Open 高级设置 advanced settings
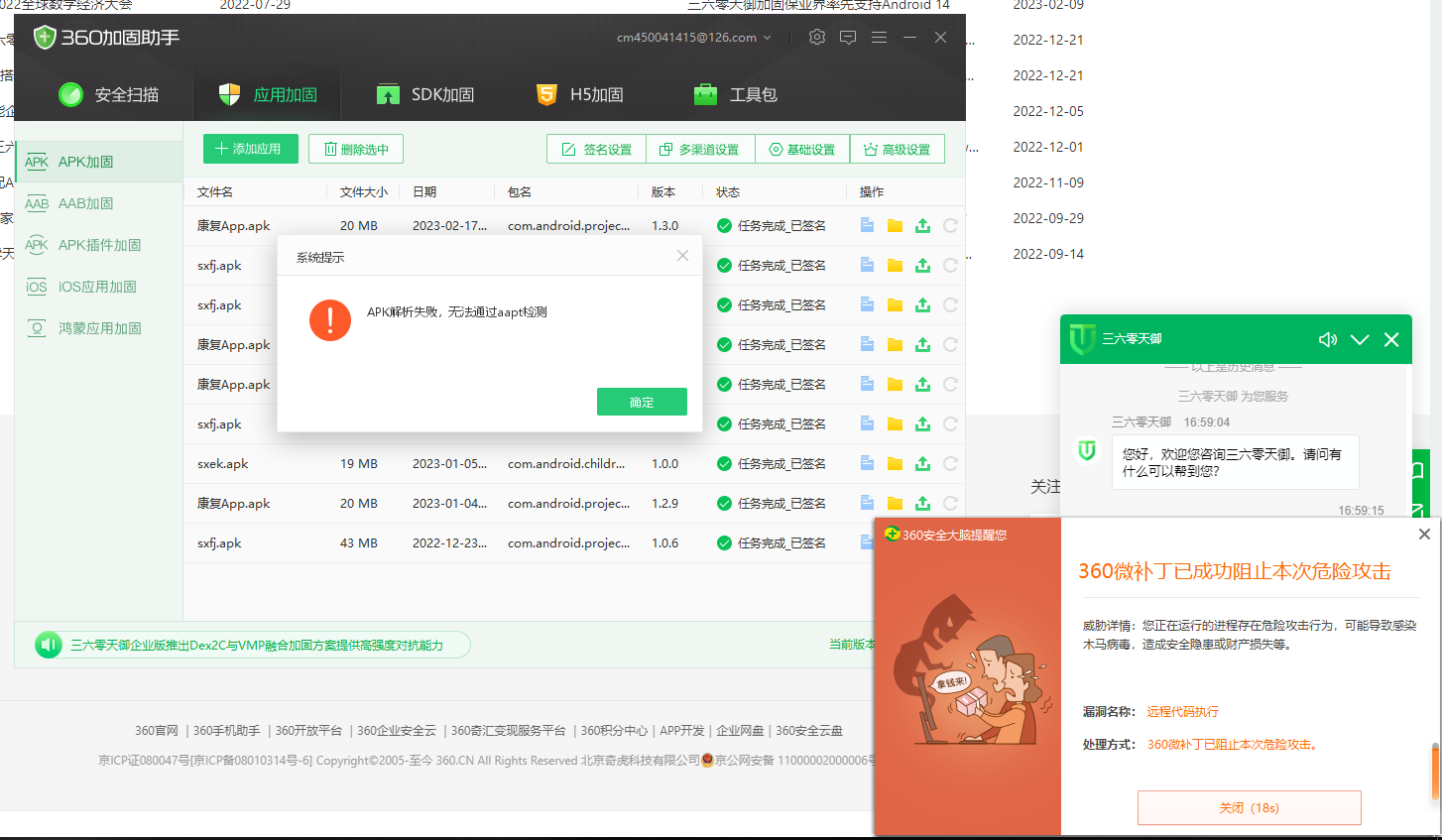Image resolution: width=1442 pixels, height=840 pixels. pos(898,149)
